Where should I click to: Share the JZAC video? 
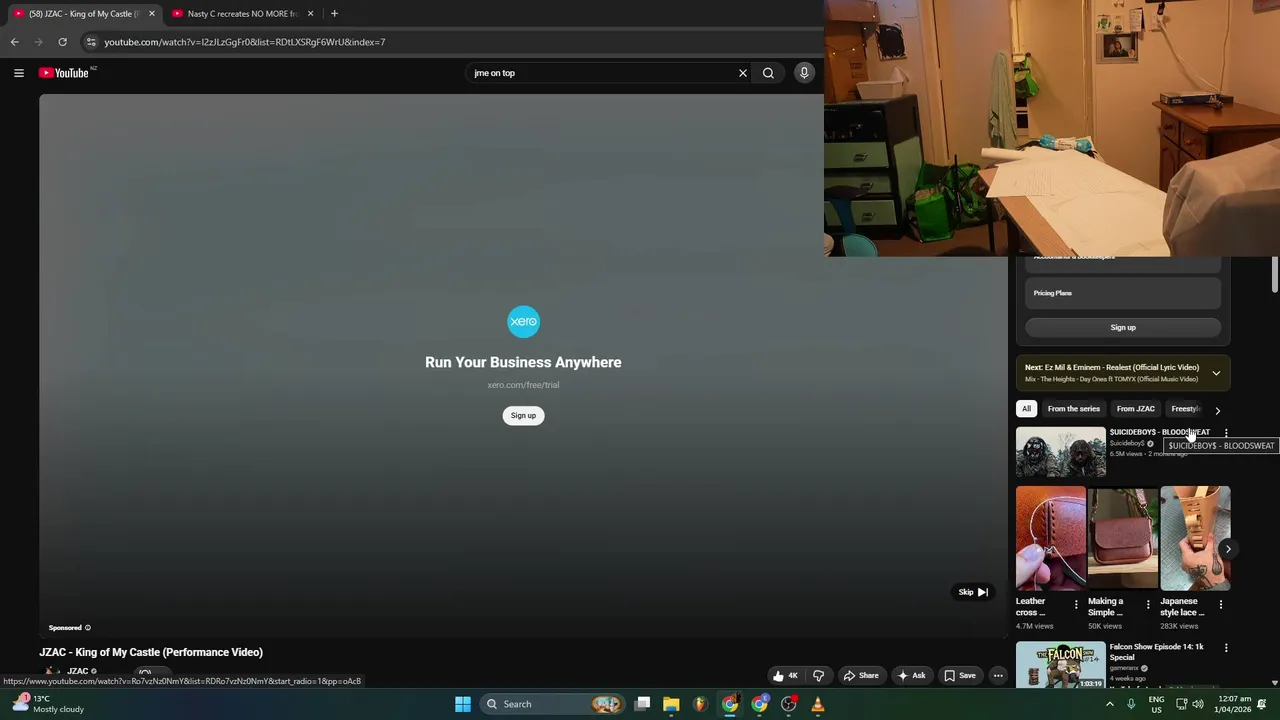coord(861,676)
